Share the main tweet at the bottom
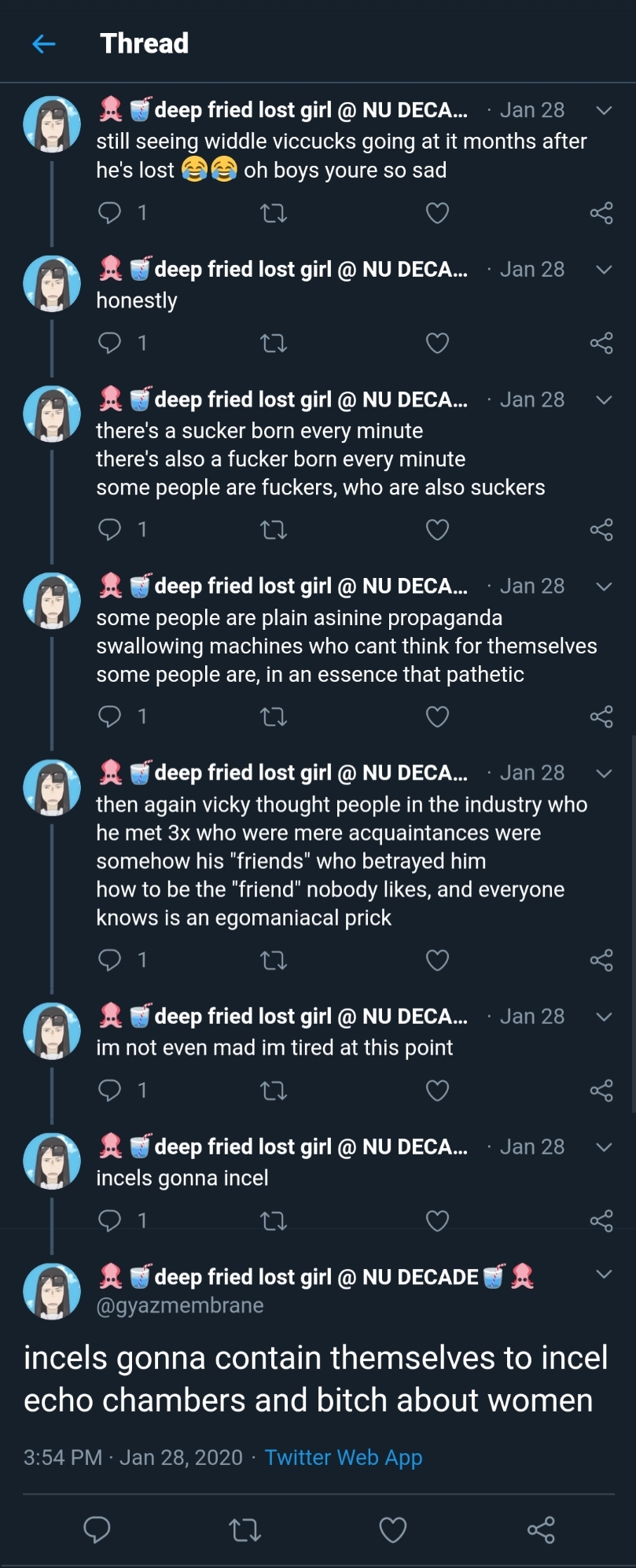 541,1529
